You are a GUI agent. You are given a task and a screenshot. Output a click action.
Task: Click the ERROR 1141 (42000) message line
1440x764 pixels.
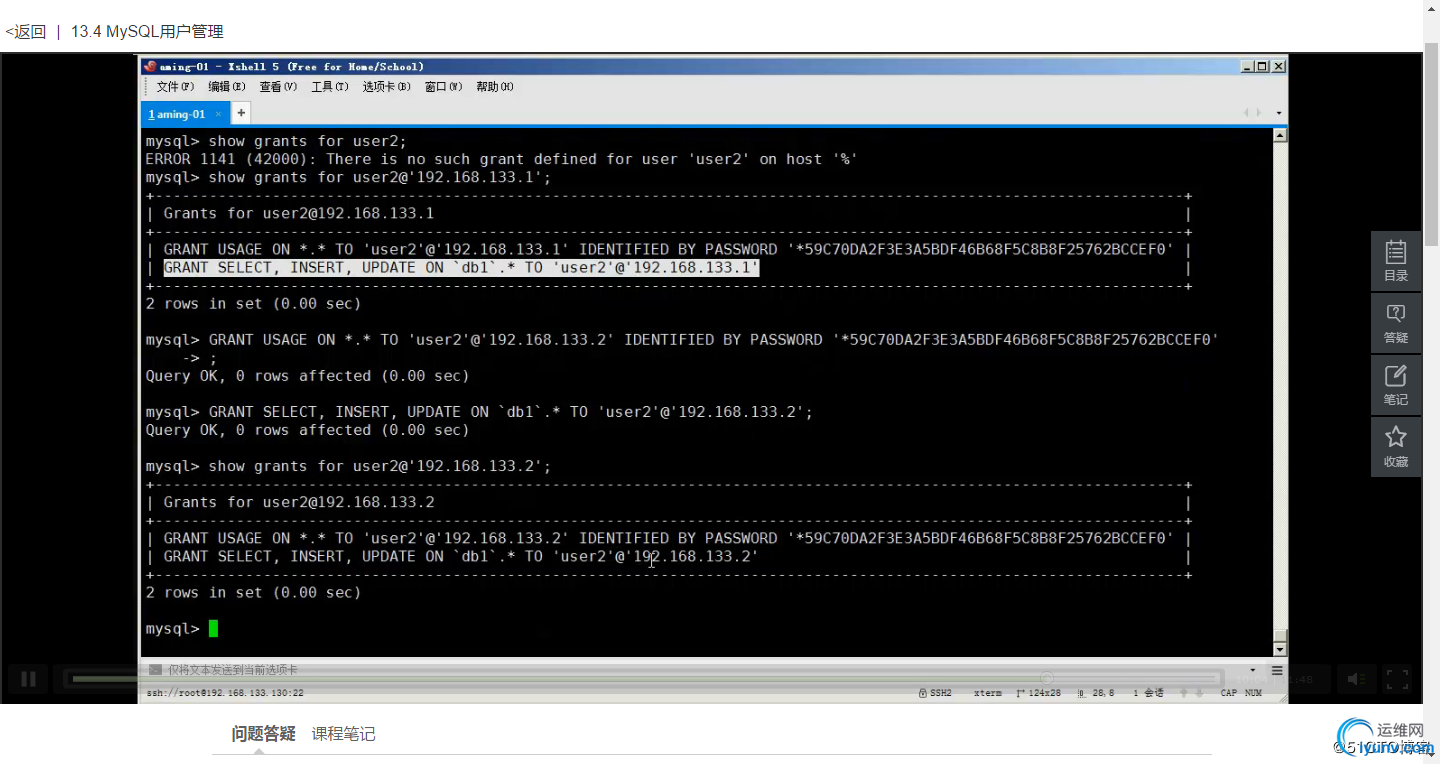(501, 159)
